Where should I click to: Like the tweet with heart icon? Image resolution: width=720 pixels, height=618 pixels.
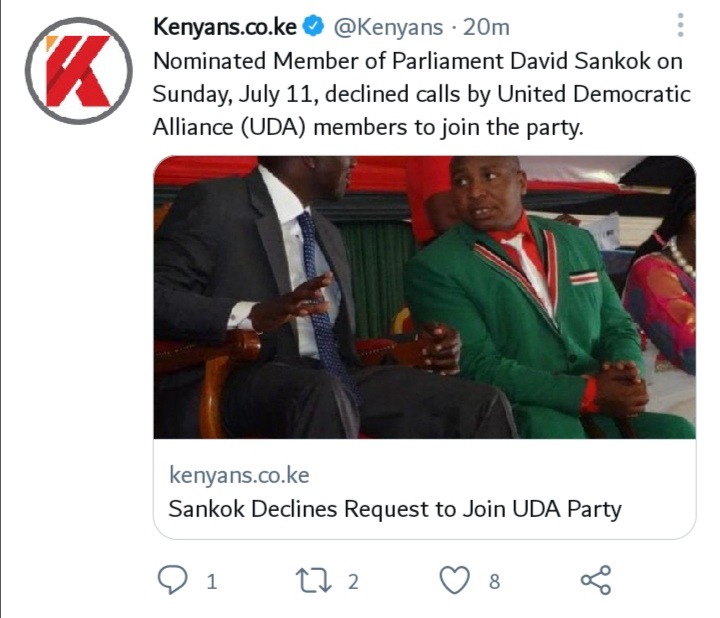(x=455, y=580)
